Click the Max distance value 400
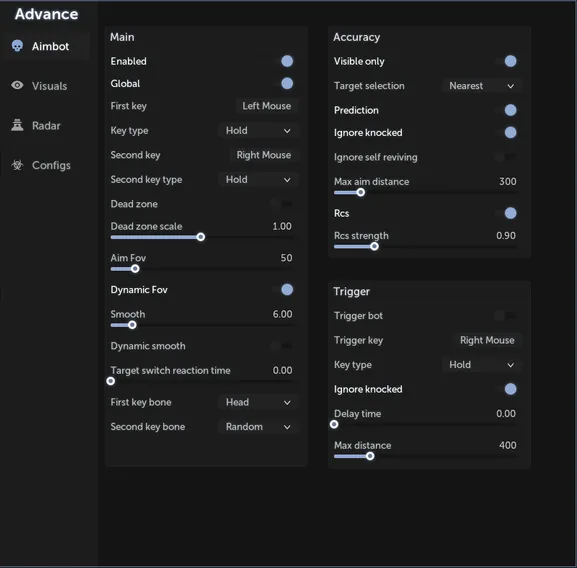 [507, 445]
